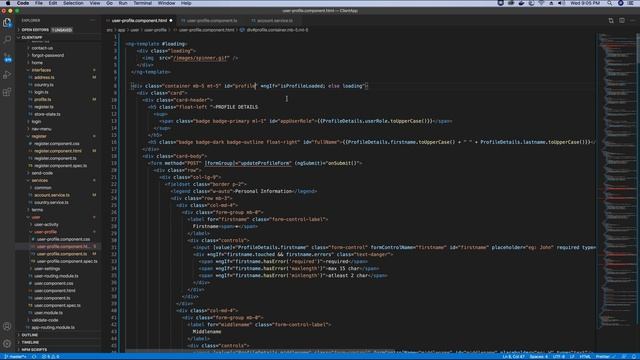Open the Selection menu

(x=73, y=3)
